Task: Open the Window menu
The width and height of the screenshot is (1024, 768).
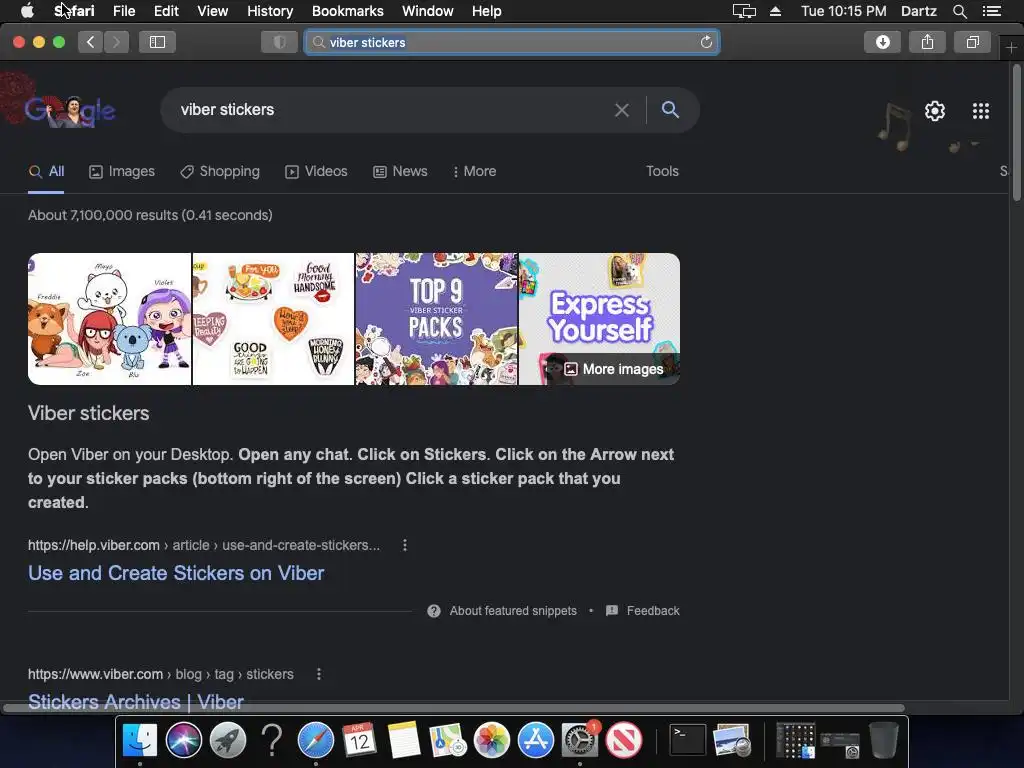Action: [x=428, y=11]
